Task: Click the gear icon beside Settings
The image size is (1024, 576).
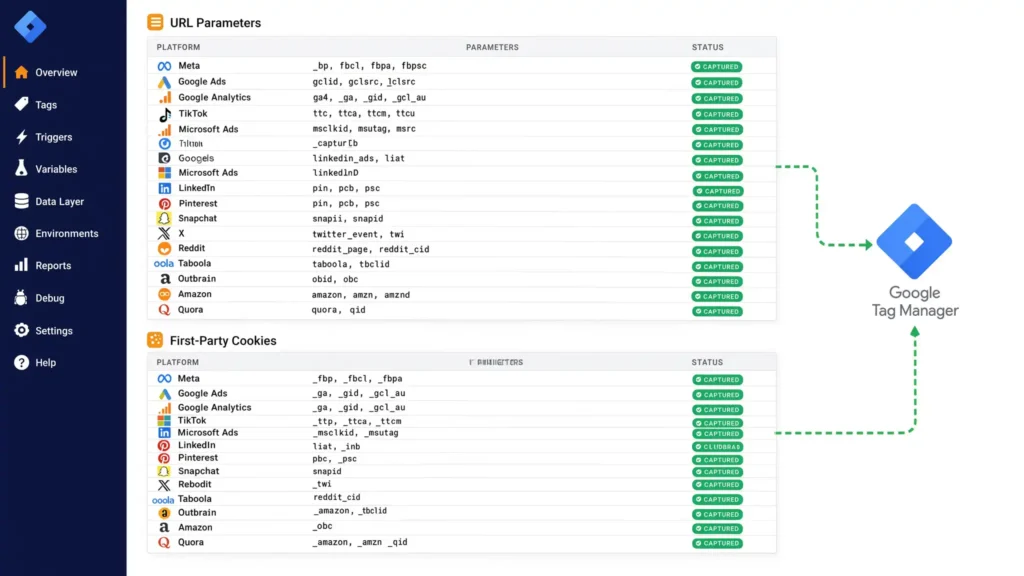Action: [22, 330]
